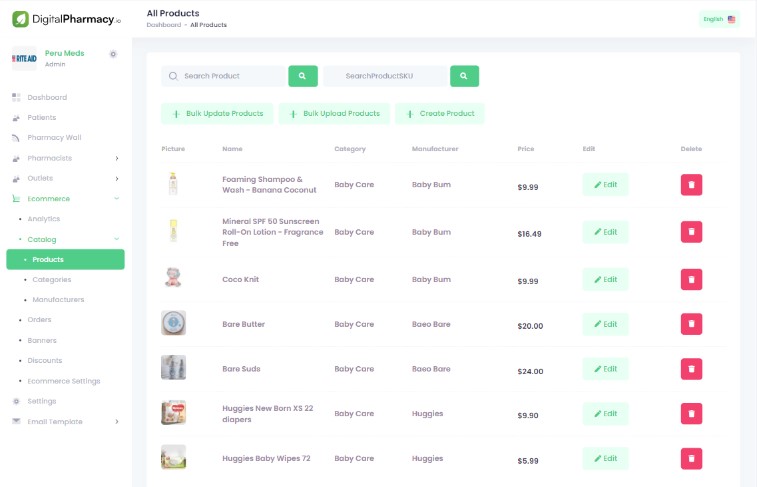This screenshot has height=487, width=757.
Task: Edit Foaming Shampoo & Wash product
Action: click(x=605, y=184)
